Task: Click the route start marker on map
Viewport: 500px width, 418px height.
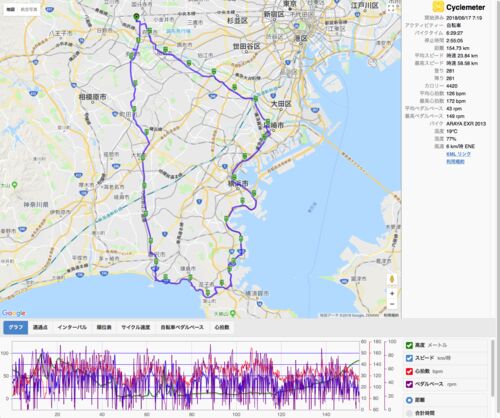Action: pyautogui.click(x=136, y=16)
